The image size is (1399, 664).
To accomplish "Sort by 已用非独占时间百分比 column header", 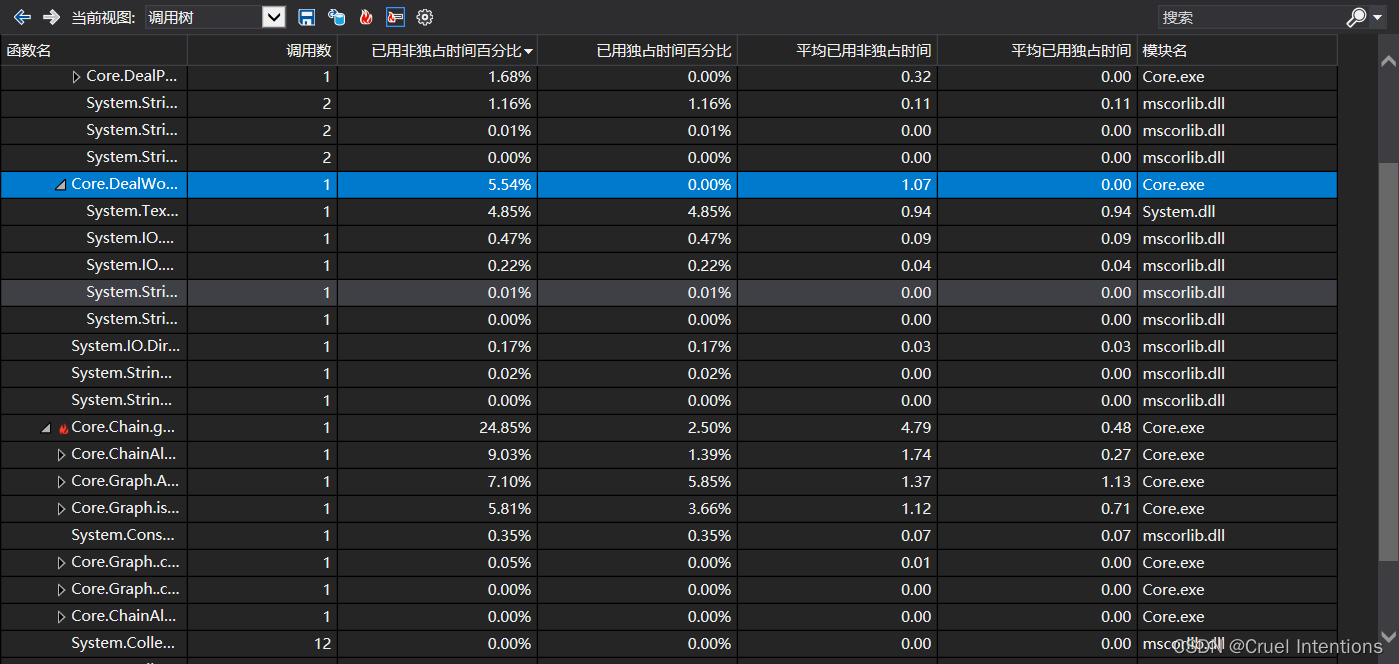I will pyautogui.click(x=437, y=50).
